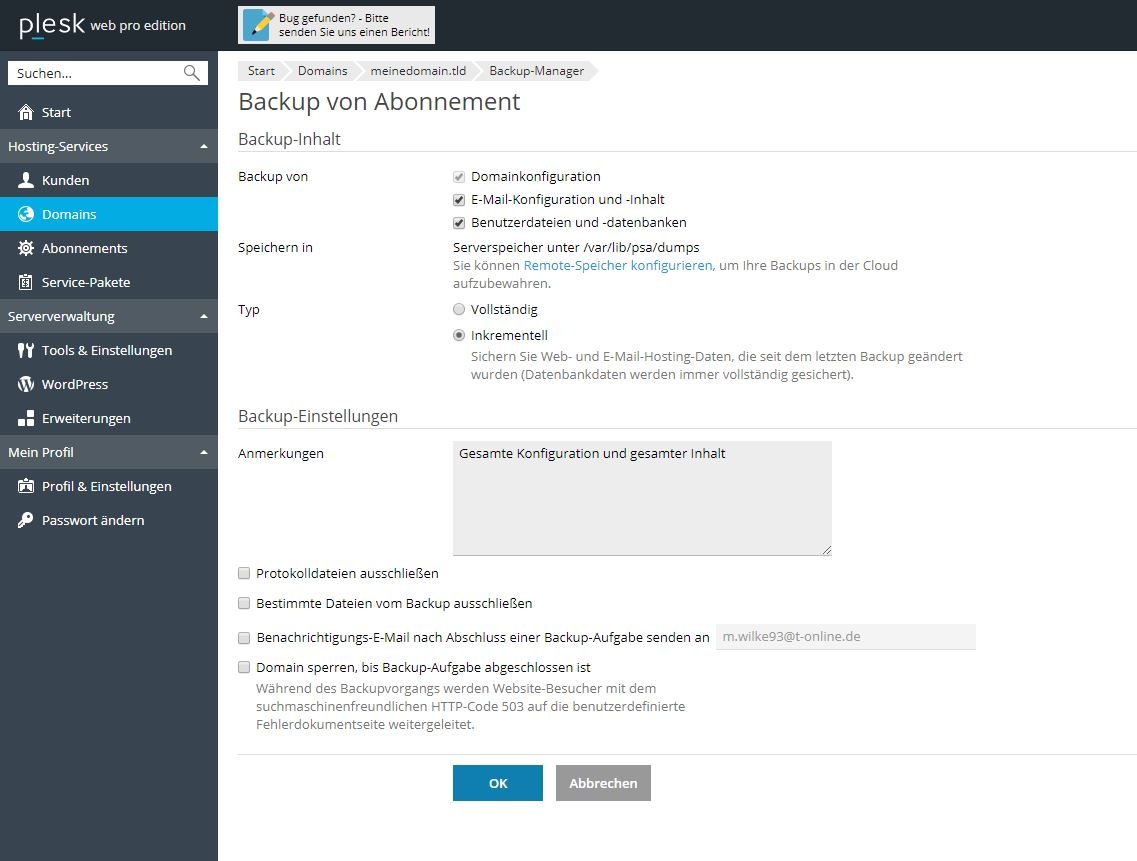The width and height of the screenshot is (1137, 861).
Task: Click the bug report pencil icon
Action: (258, 25)
